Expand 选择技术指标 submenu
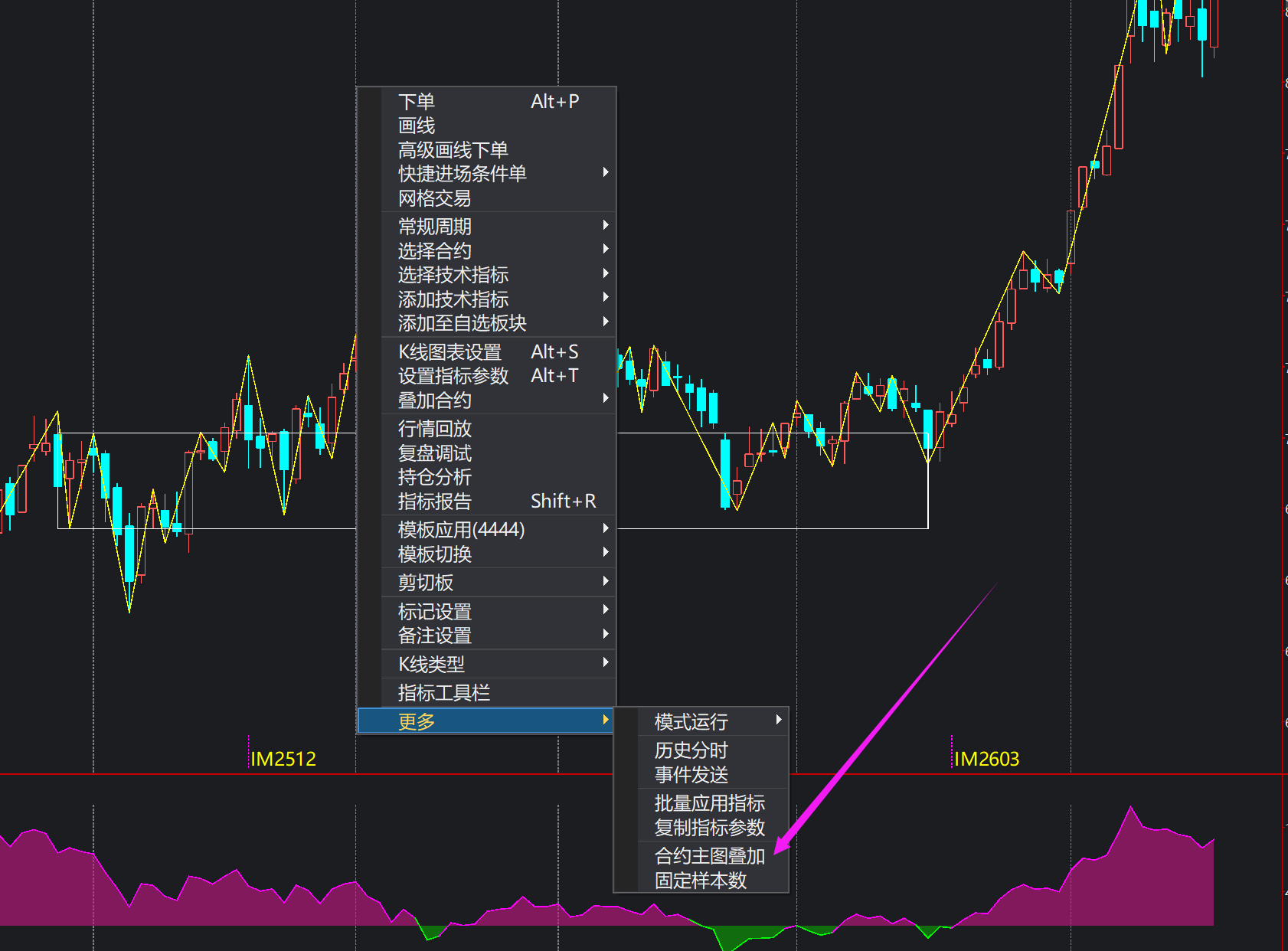 tap(453, 275)
